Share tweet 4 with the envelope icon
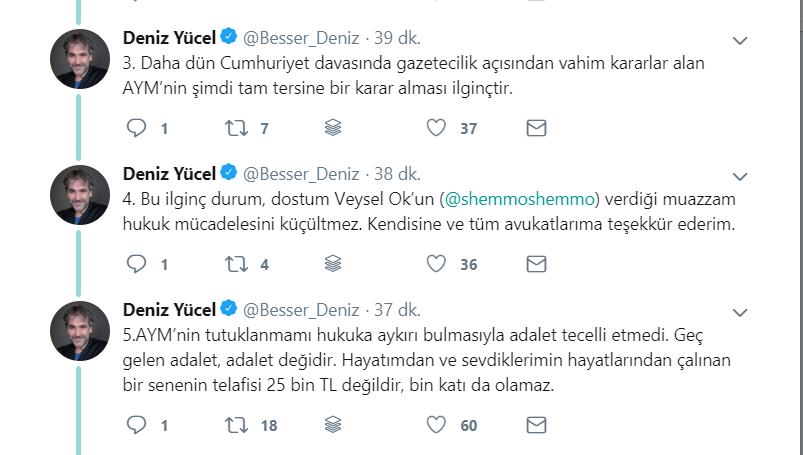The height and width of the screenshot is (455, 803). [x=536, y=264]
